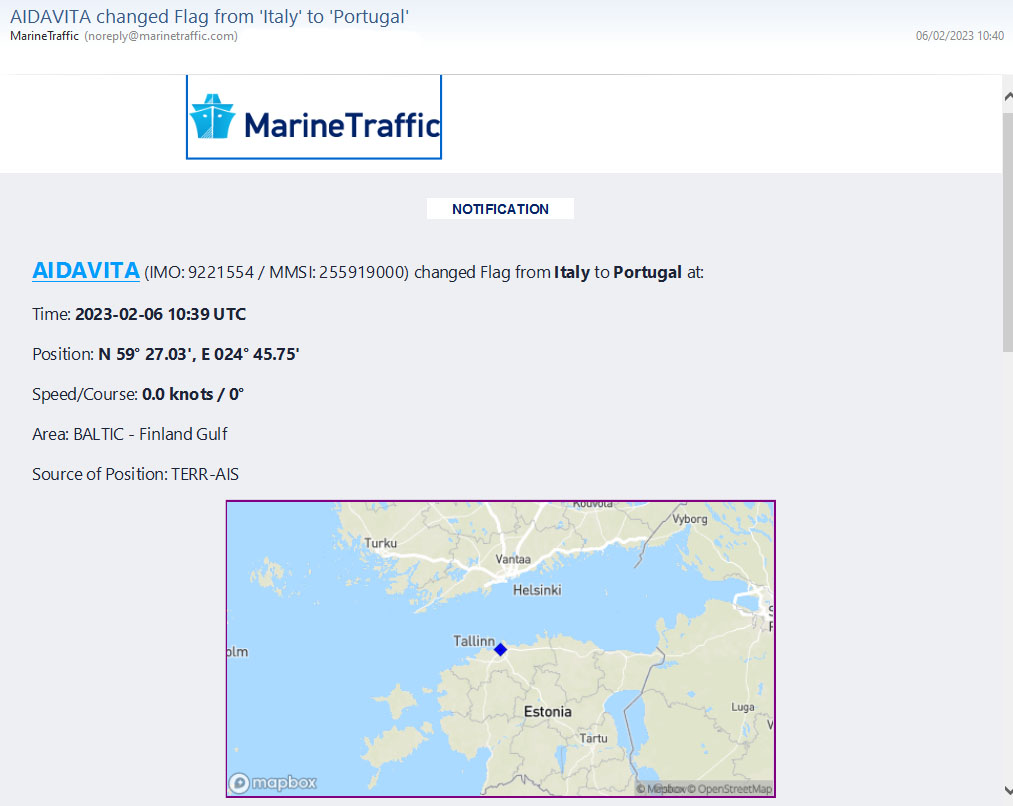The width and height of the screenshot is (1013, 806).
Task: Click the MarineTraffic ship logo icon
Action: click(212, 118)
